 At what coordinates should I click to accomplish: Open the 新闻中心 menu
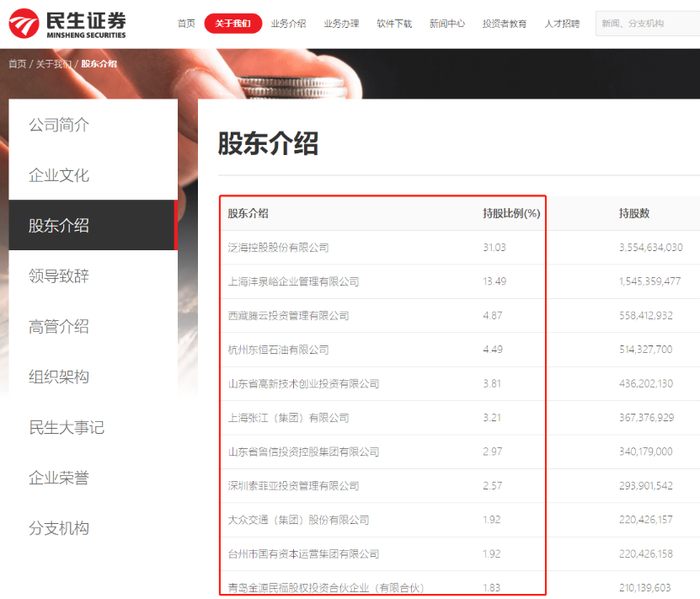pos(447,24)
